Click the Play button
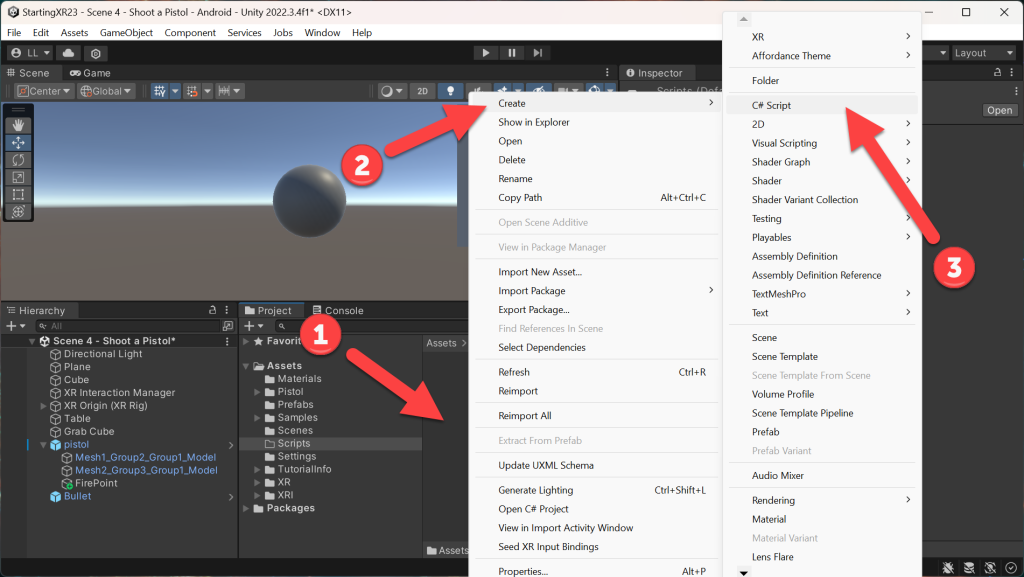The width and height of the screenshot is (1024, 577). (x=485, y=53)
